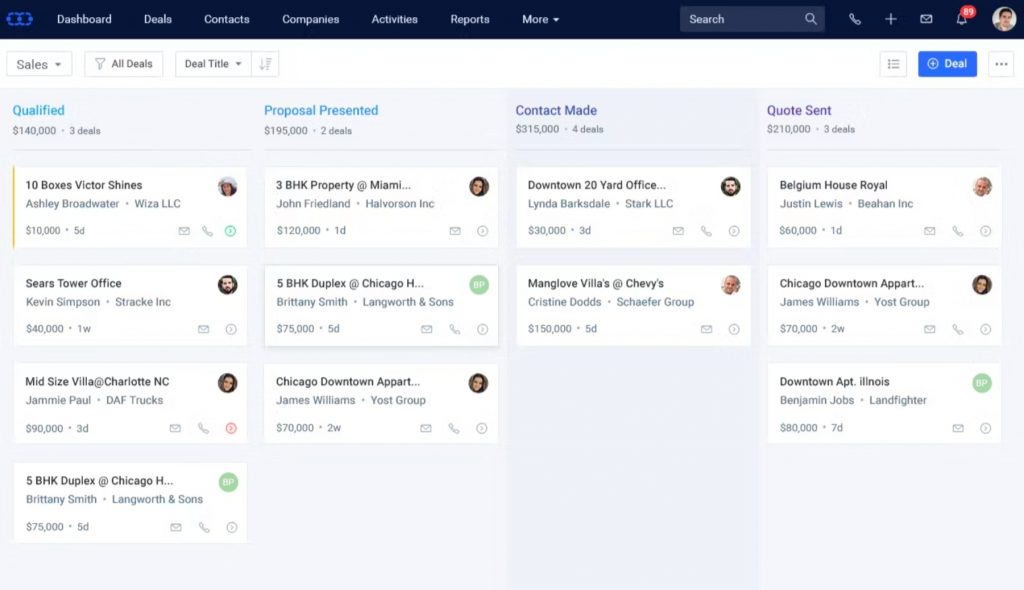Click the search magnifier icon
Image resolution: width=1024 pixels, height=590 pixels.
810,19
